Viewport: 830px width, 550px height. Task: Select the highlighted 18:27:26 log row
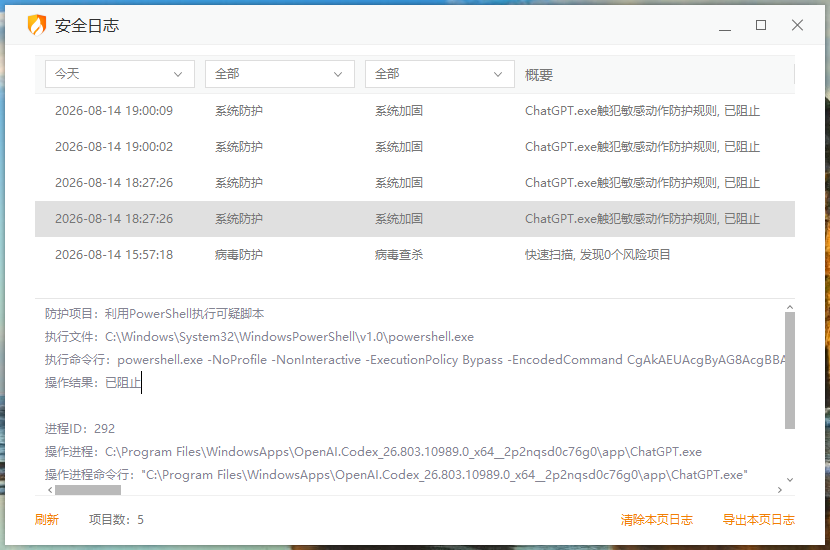tap(414, 219)
